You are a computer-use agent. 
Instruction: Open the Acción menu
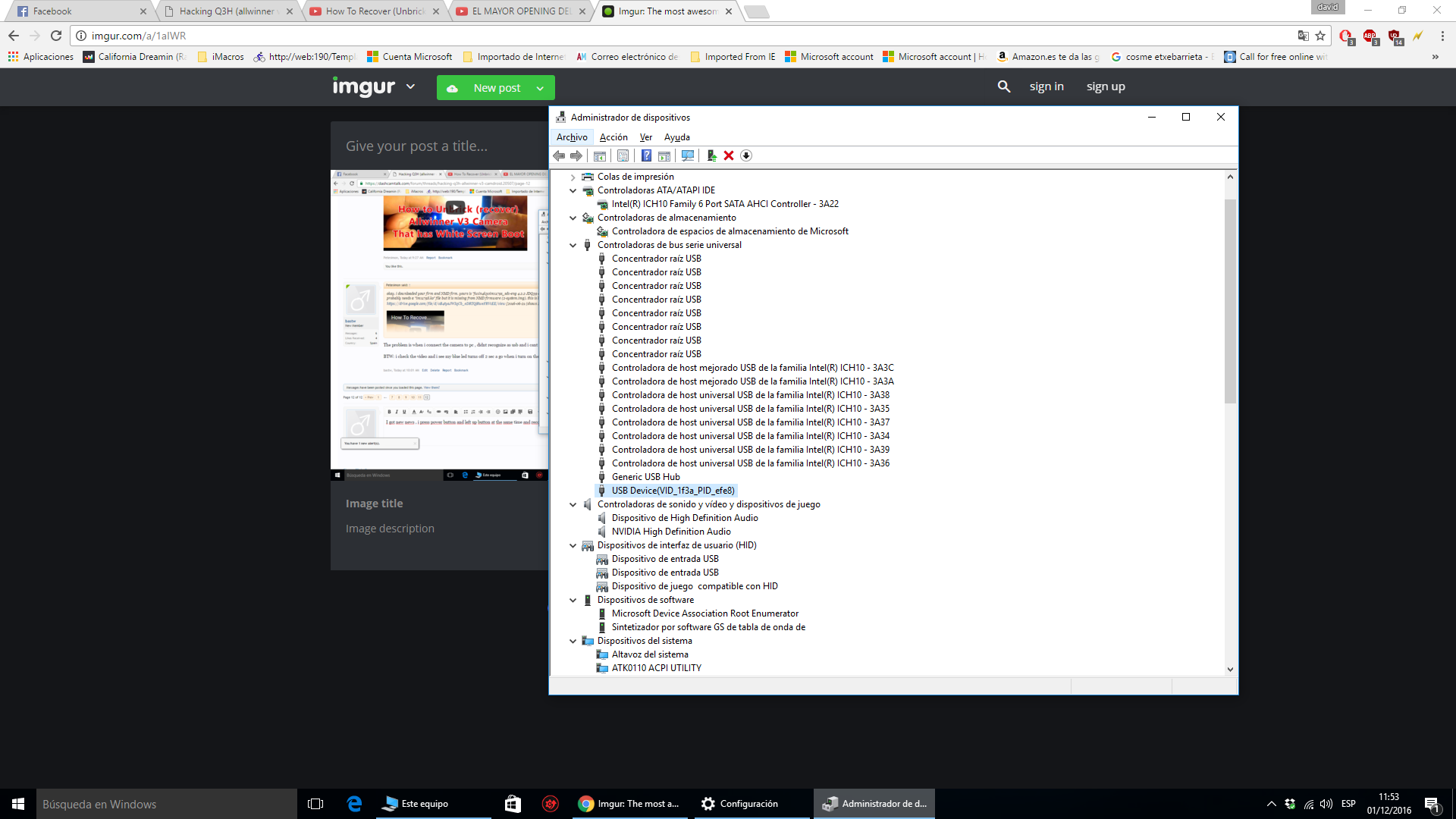(613, 137)
